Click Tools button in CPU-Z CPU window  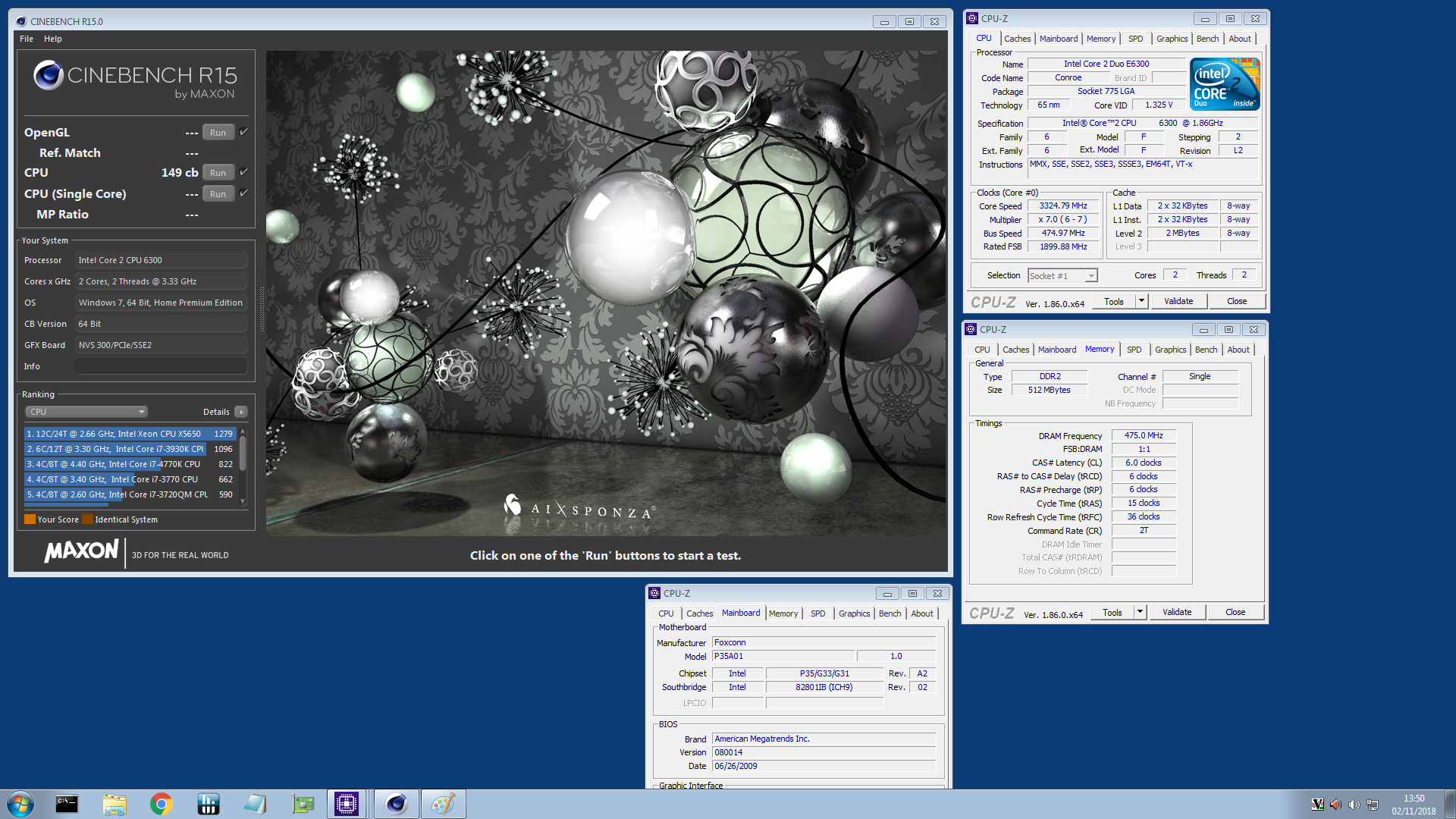(x=1113, y=301)
